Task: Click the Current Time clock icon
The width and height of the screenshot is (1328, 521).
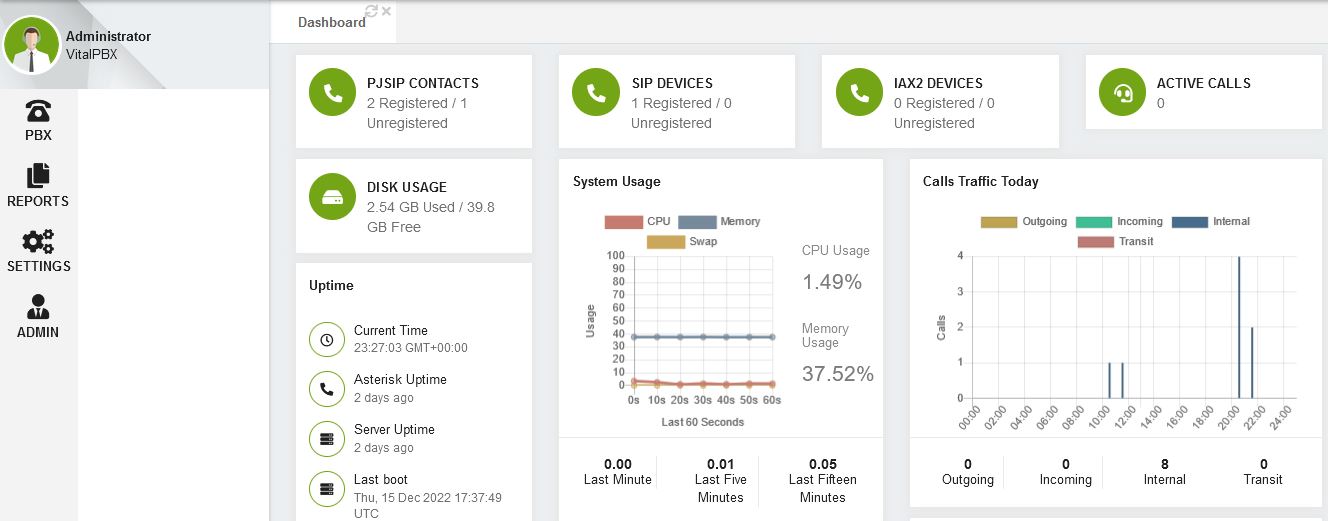Action: (327, 340)
